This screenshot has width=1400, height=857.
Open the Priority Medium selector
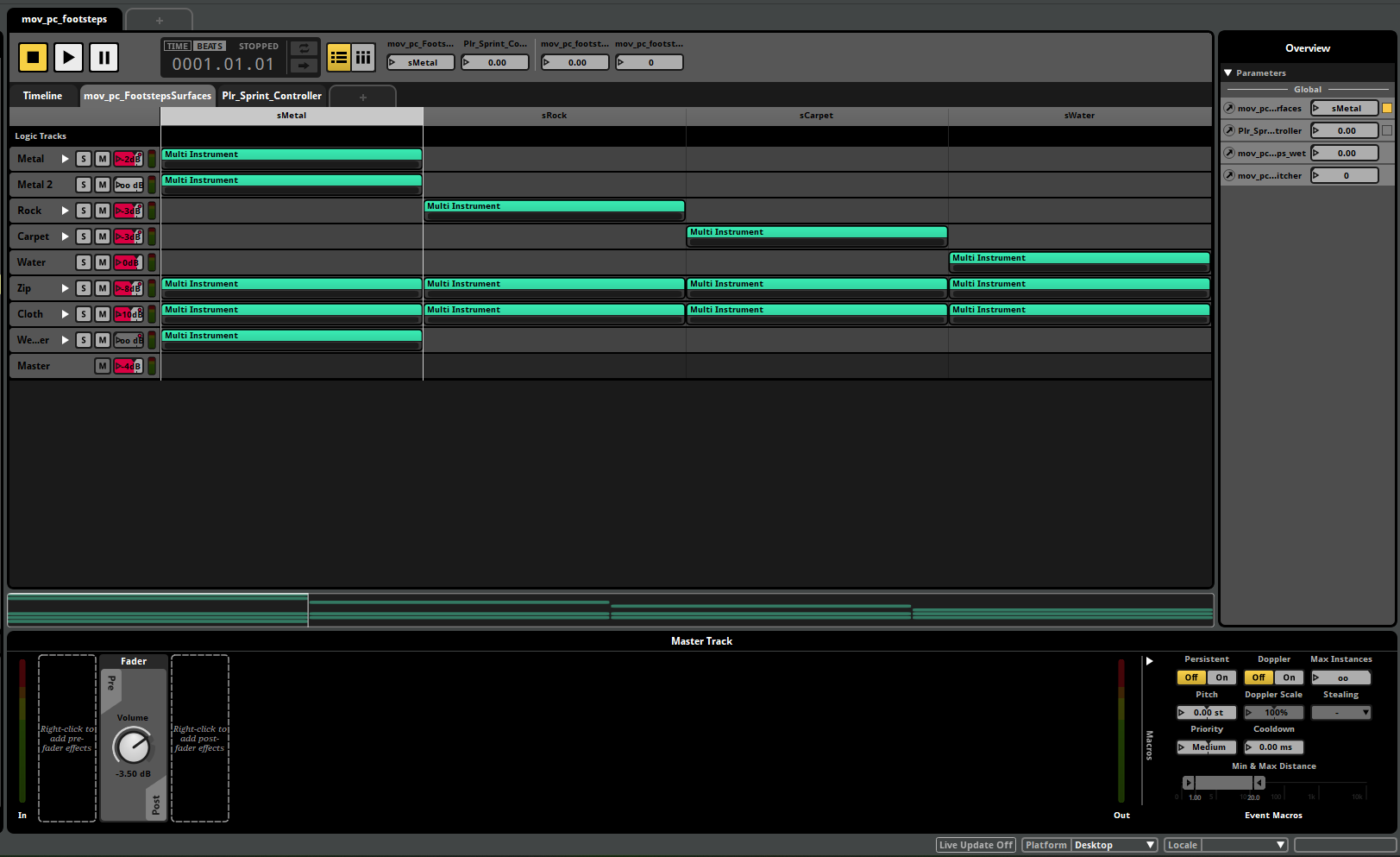pyautogui.click(x=1207, y=747)
